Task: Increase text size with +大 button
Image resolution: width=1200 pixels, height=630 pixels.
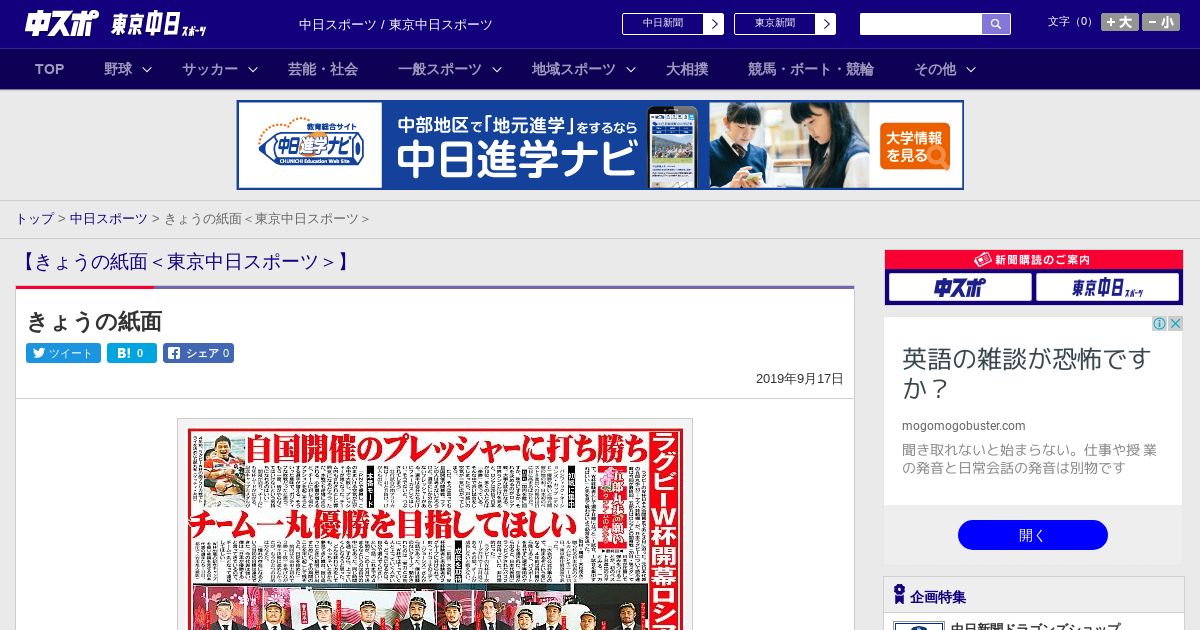Action: (x=1120, y=22)
